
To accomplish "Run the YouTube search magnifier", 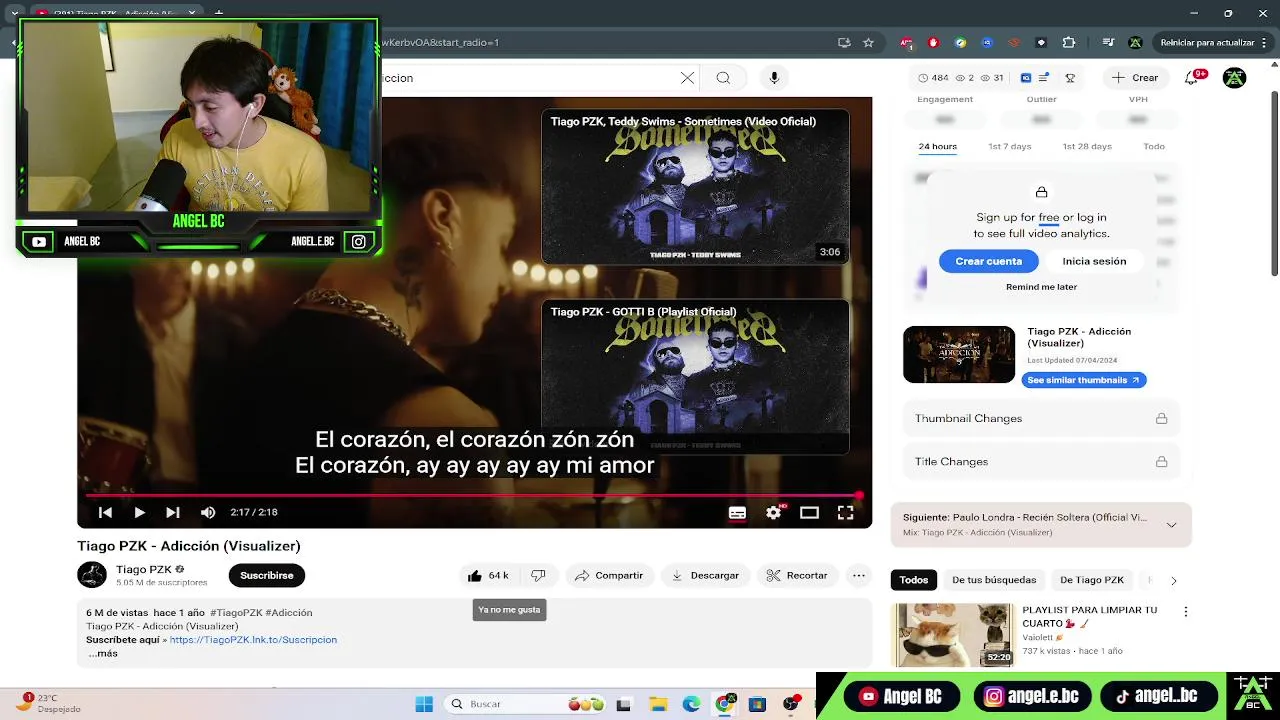I will coord(723,78).
